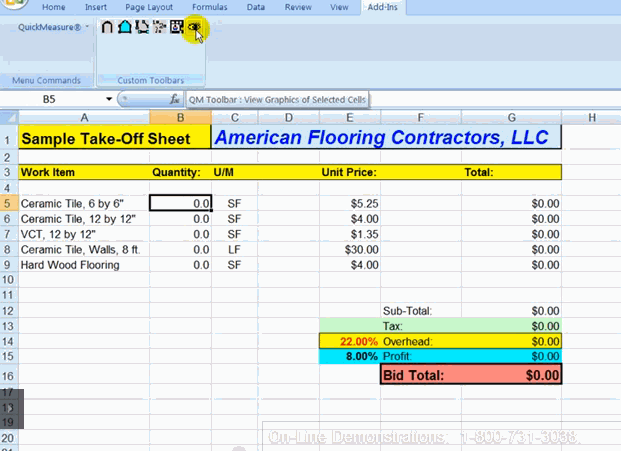
Task: Click the arch-shaped QuickMeasure toolbar icon
Action: (x=107, y=27)
